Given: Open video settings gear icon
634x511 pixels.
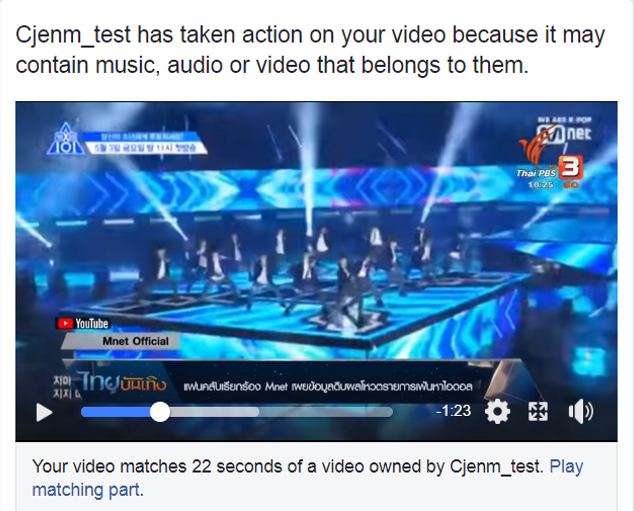Looking at the screenshot, I should 497,412.
